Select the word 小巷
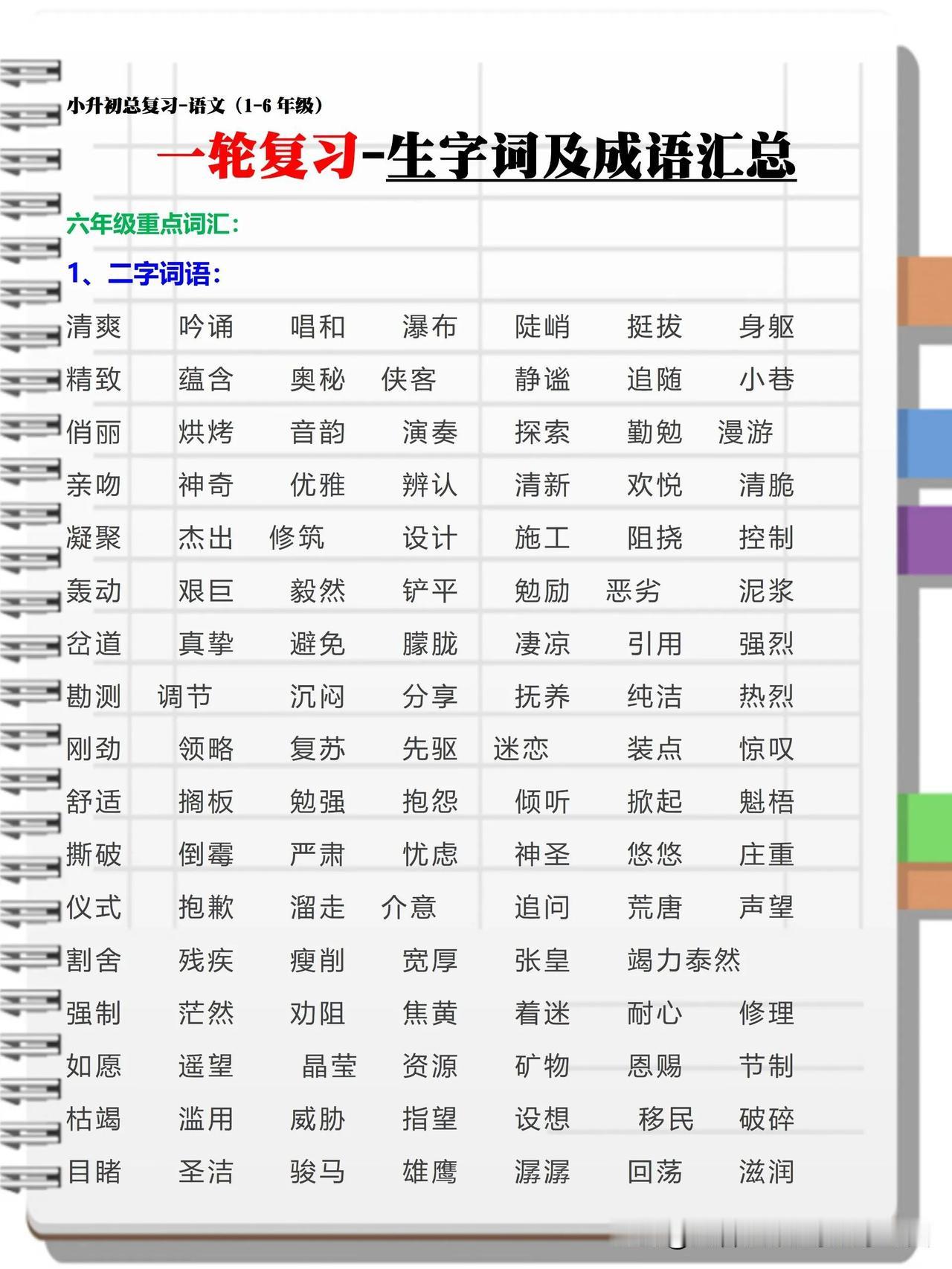 click(766, 379)
